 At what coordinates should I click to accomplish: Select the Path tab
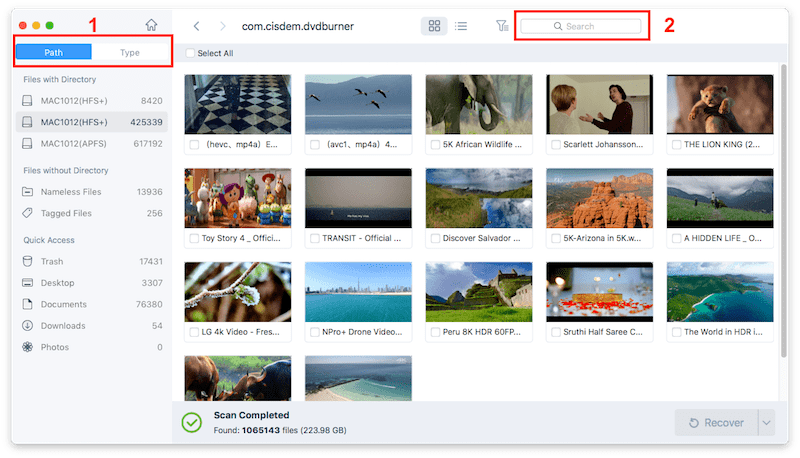[54, 52]
